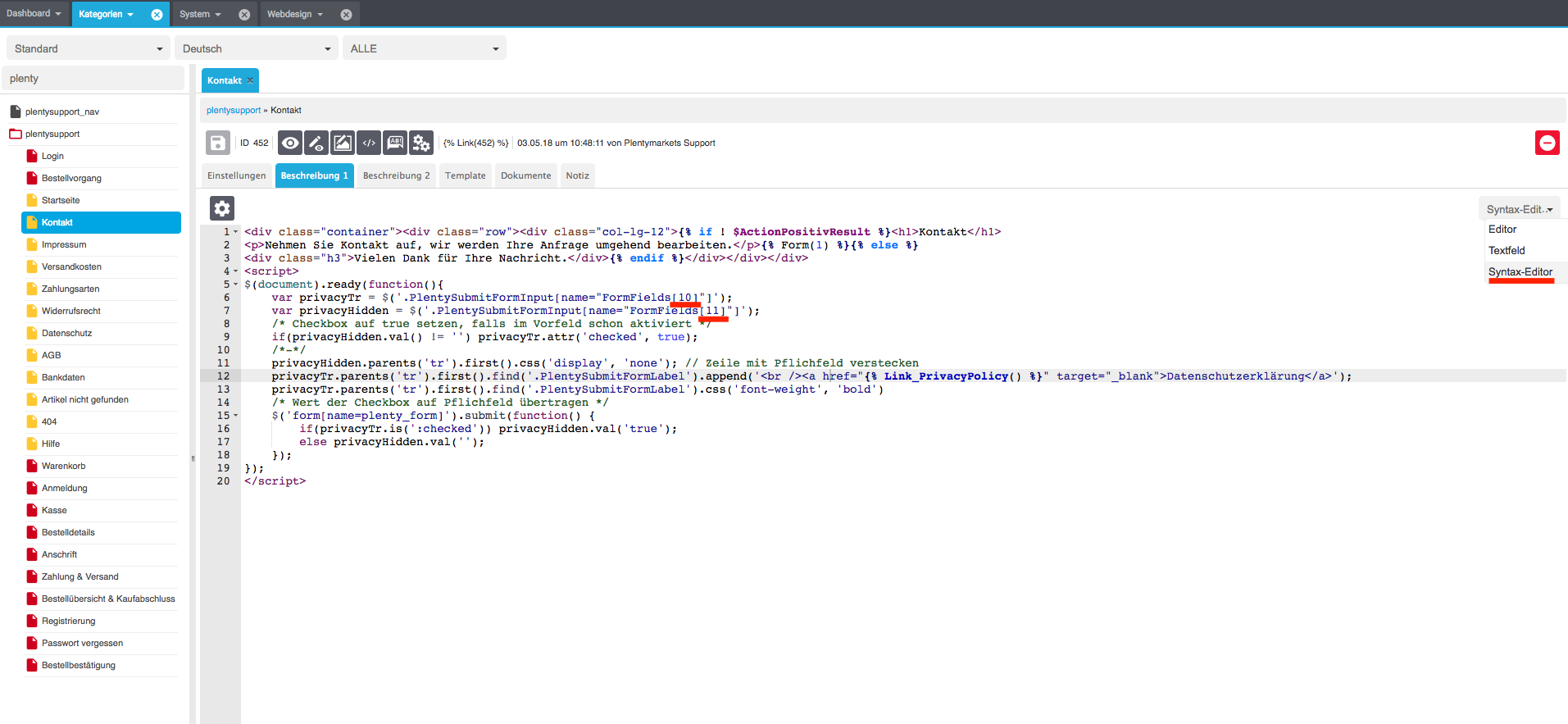Switch to the Dokumente tab
Viewport: 1568px width, 724px height.
[x=526, y=175]
